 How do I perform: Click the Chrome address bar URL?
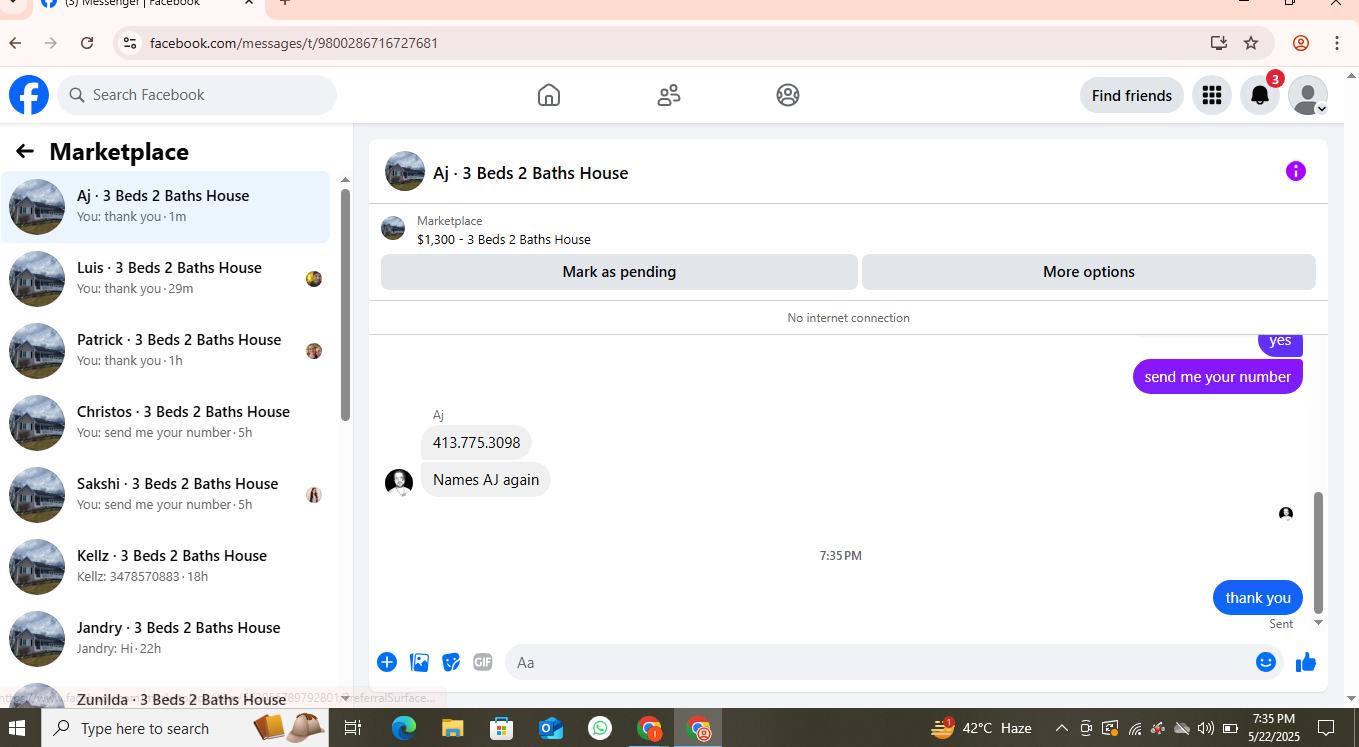pyautogui.click(x=294, y=43)
